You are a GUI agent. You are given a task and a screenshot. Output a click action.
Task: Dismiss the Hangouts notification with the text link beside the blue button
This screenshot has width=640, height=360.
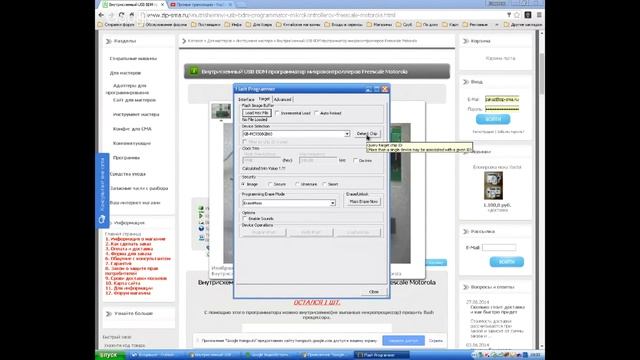click(436, 340)
